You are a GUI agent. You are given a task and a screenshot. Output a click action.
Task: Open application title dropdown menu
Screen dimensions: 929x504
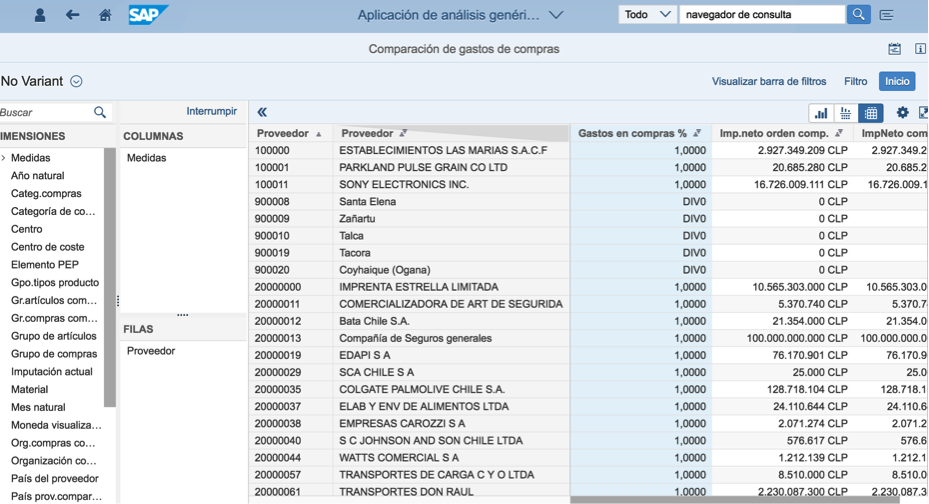(556, 15)
